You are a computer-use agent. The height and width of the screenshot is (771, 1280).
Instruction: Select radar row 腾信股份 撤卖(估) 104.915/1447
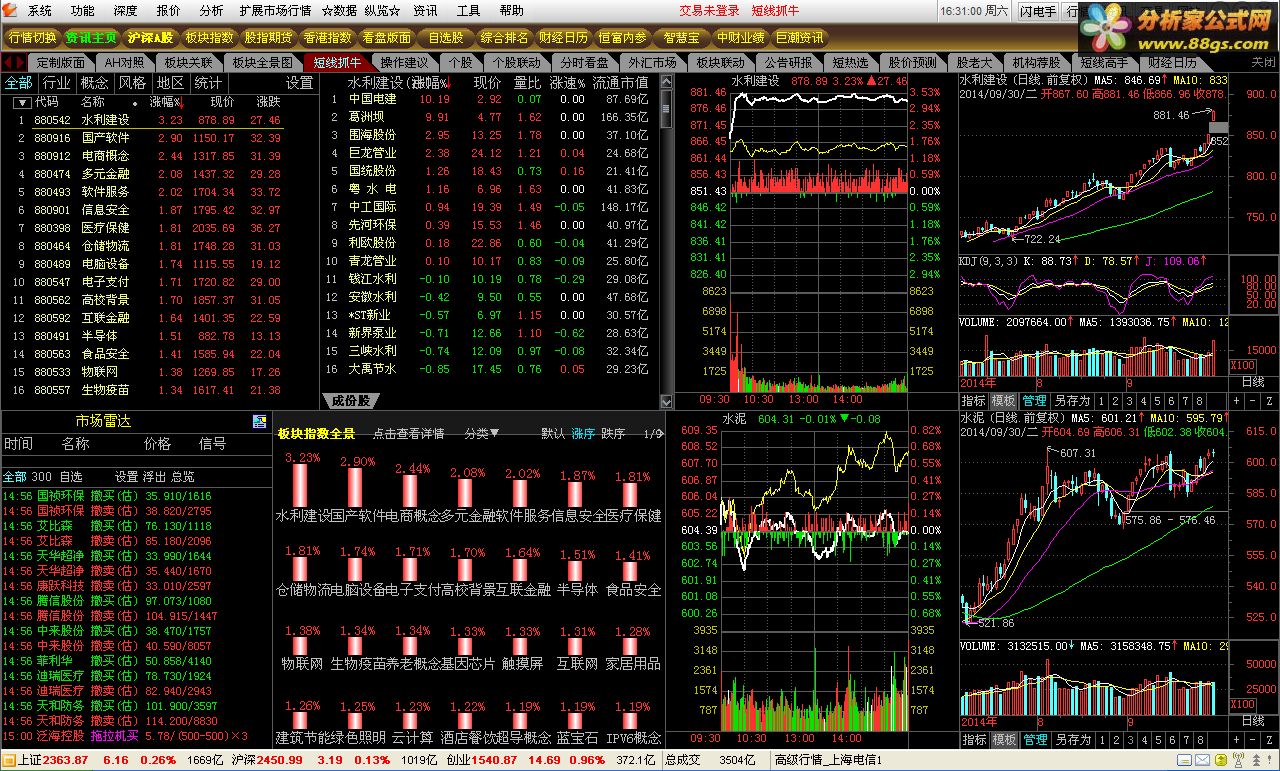[x=110, y=617]
